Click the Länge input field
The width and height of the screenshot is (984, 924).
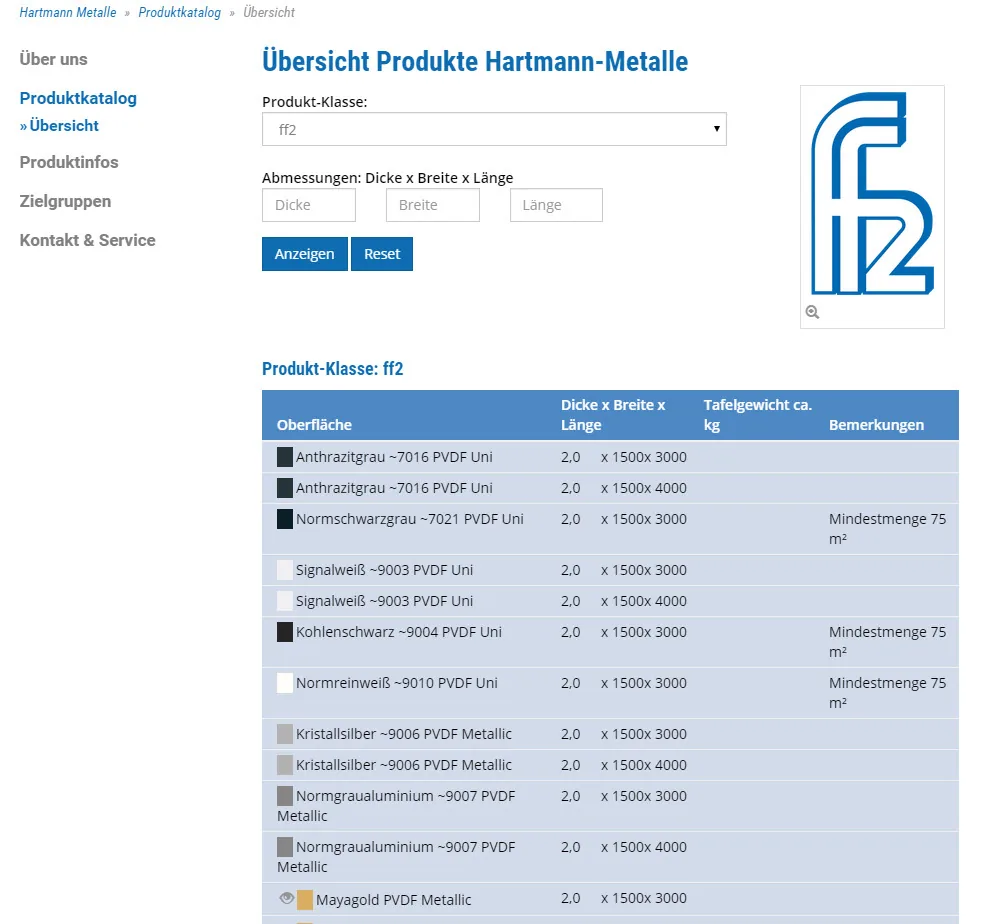tap(556, 205)
